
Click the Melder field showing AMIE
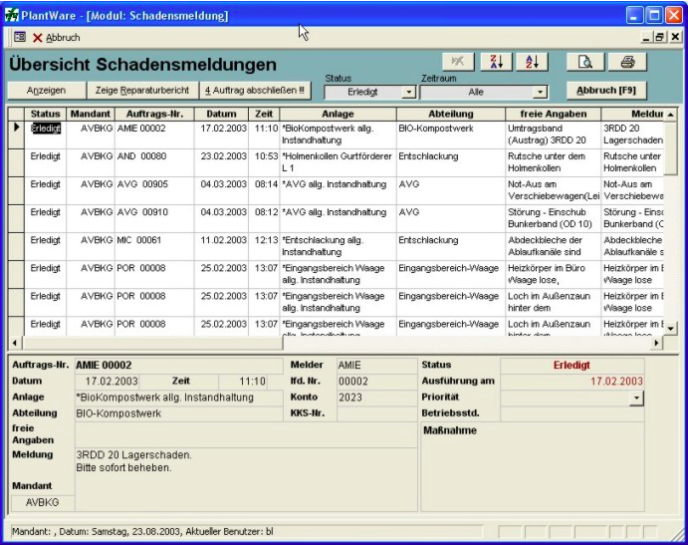tap(377, 366)
